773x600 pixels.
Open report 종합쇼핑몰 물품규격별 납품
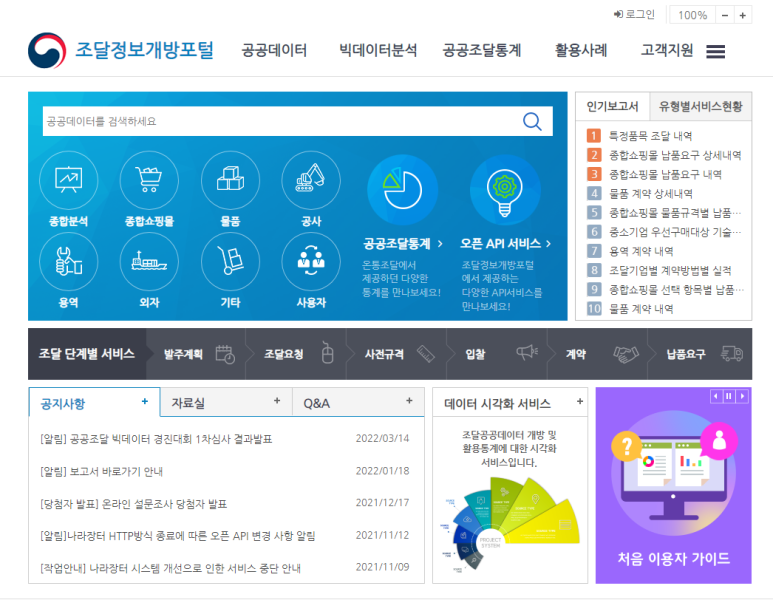(675, 213)
